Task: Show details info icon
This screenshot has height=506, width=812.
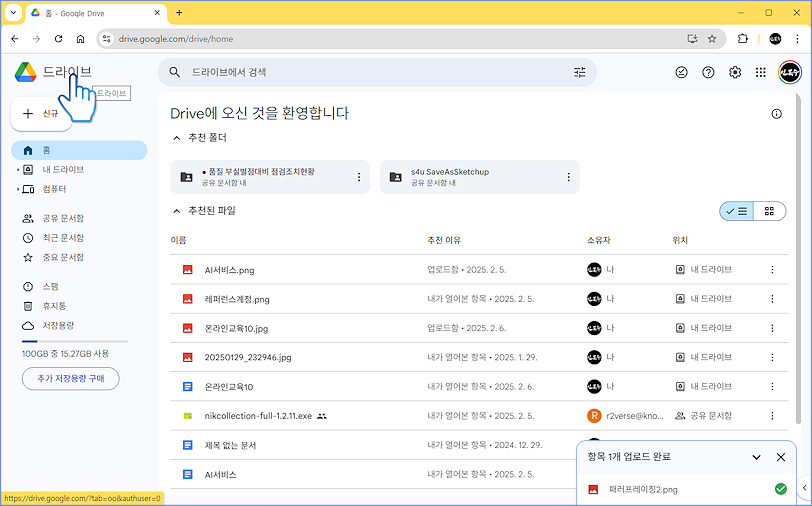Action: pos(776,114)
